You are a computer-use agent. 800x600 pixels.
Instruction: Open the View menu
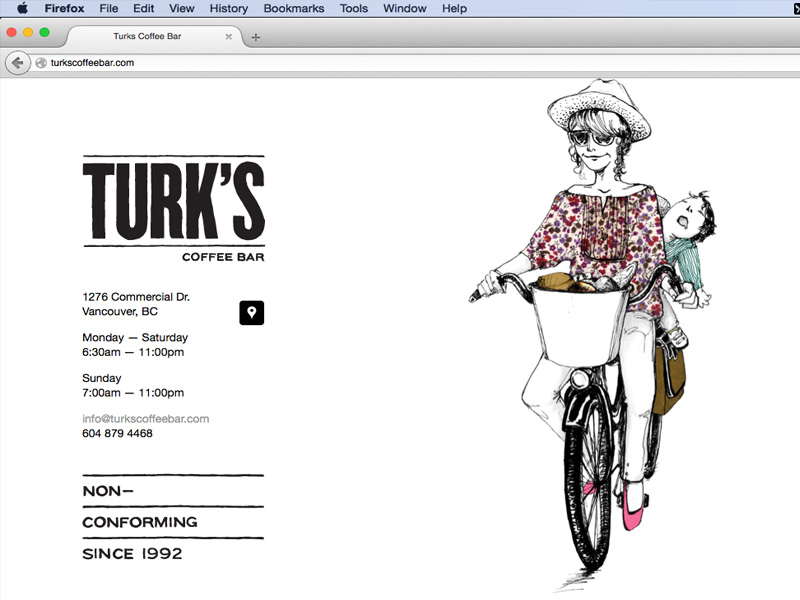point(182,8)
